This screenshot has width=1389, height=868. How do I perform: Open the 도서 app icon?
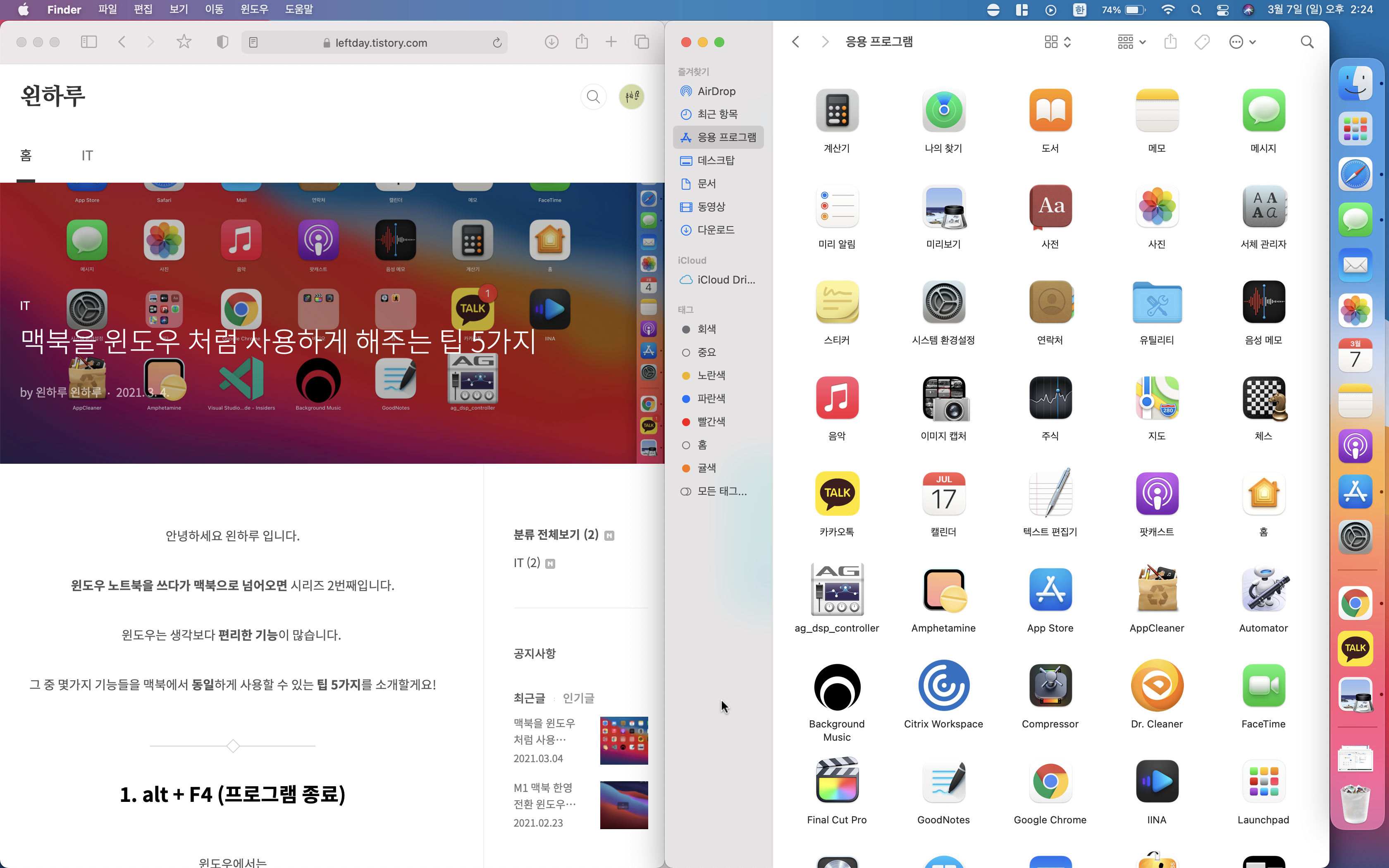1050,110
